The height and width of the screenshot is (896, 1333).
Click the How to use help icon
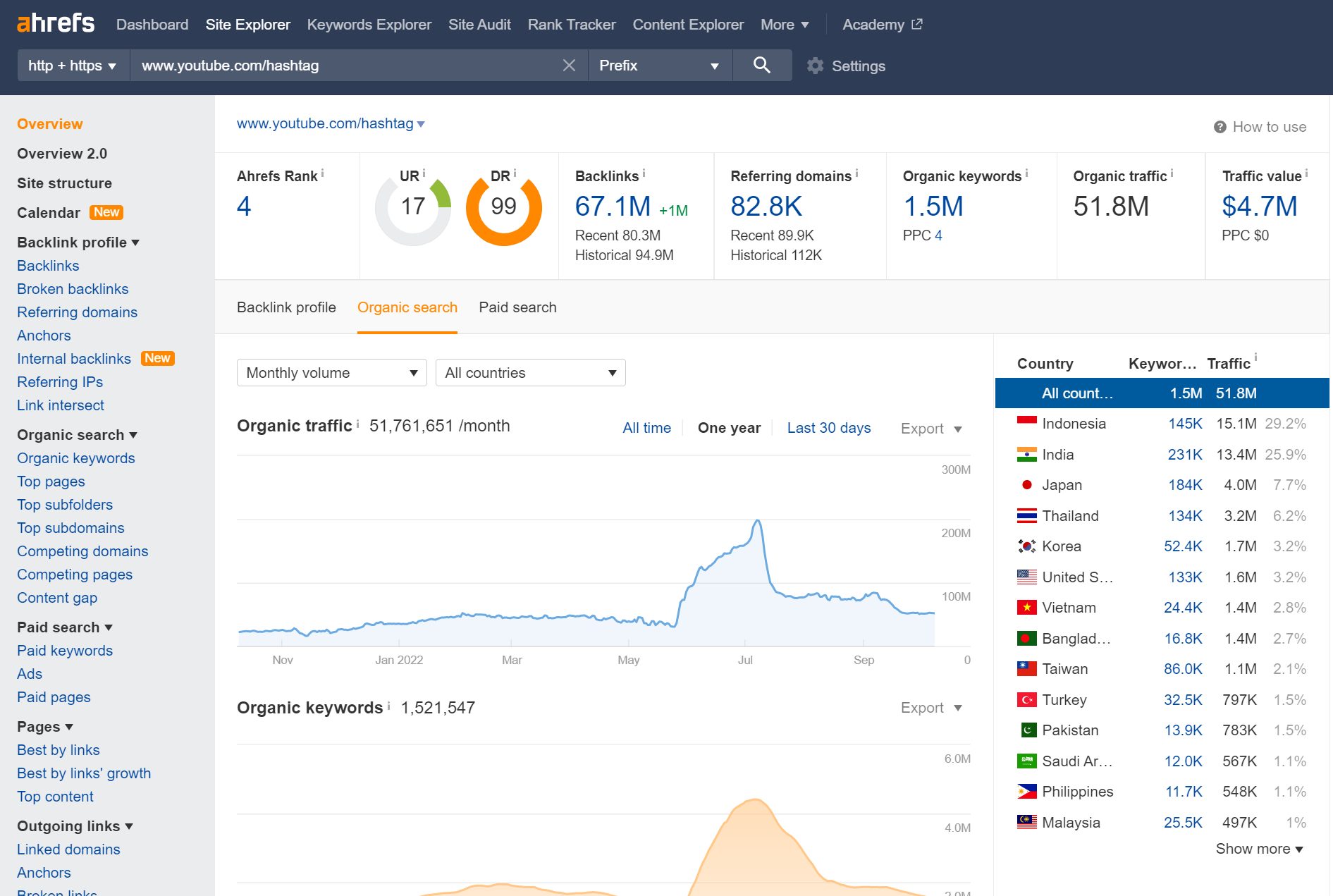pos(1220,127)
